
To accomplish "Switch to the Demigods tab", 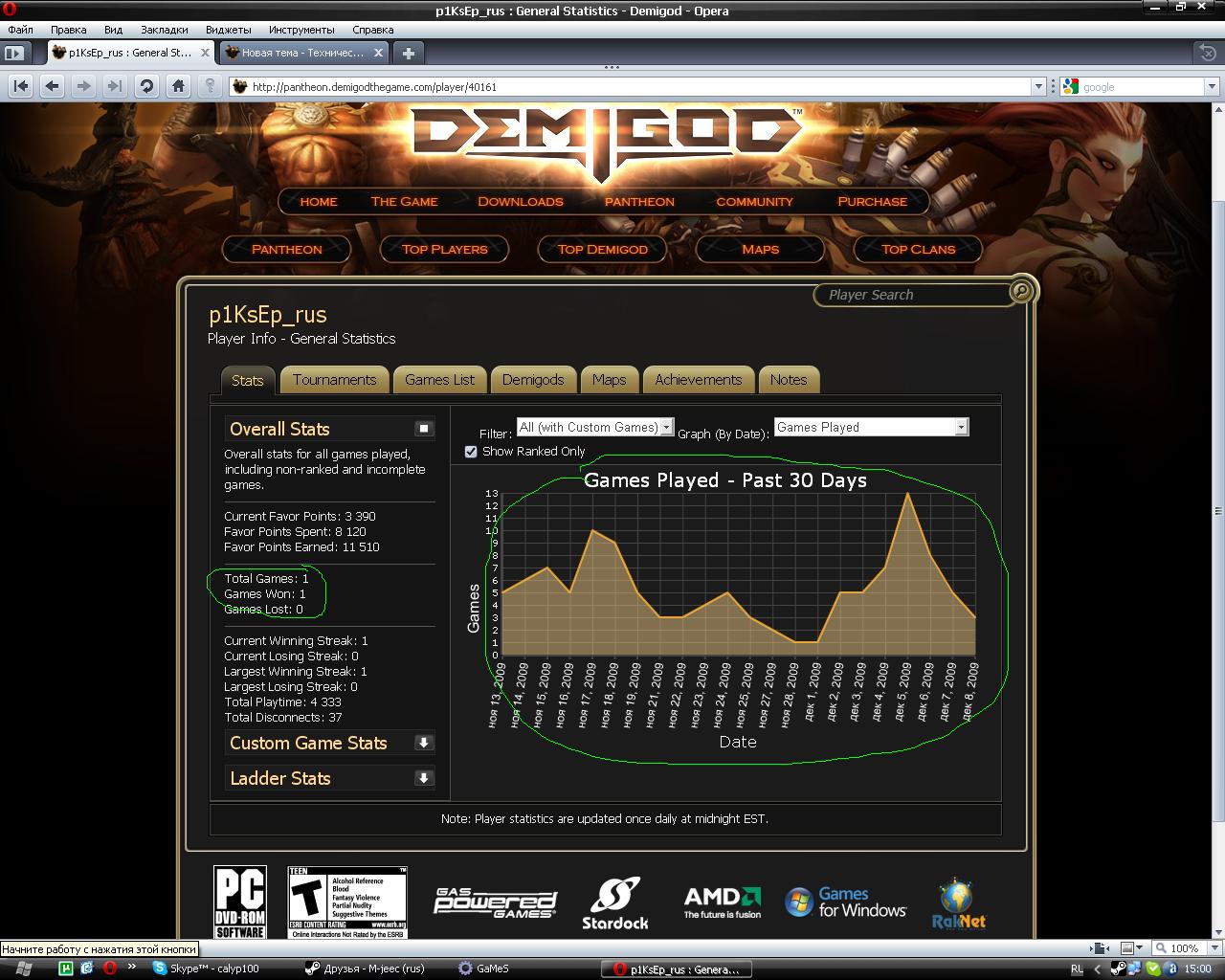I will [533, 380].
